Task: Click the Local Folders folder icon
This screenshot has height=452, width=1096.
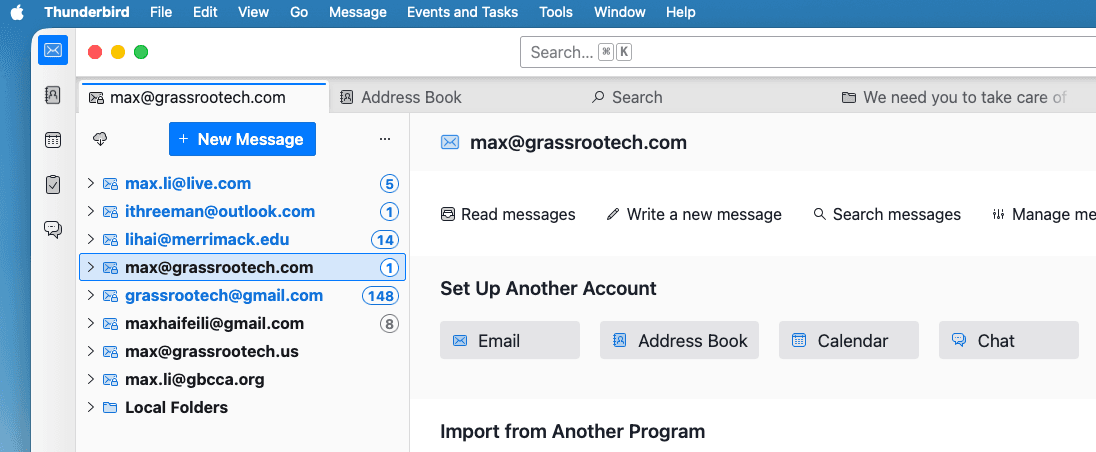Action: pos(110,407)
